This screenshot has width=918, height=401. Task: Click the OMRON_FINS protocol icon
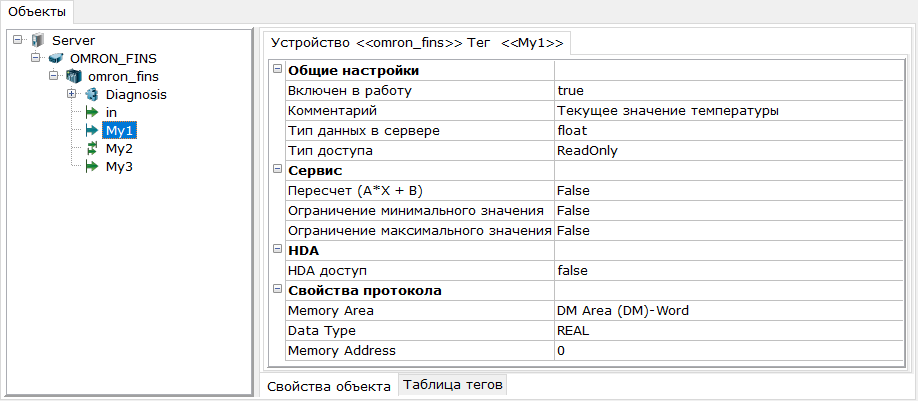pyautogui.click(x=56, y=58)
